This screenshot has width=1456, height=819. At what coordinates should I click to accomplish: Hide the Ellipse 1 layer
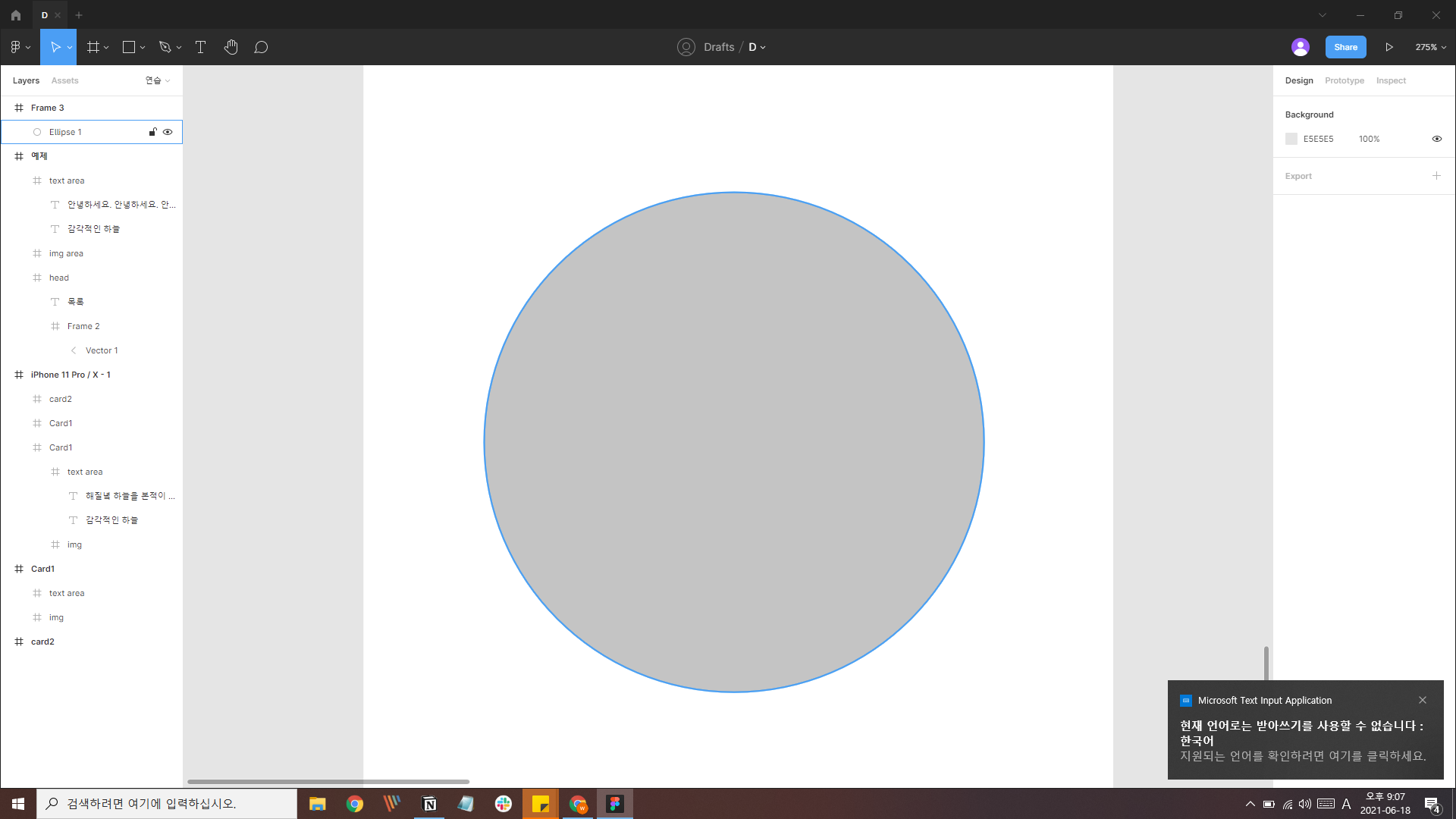point(168,132)
